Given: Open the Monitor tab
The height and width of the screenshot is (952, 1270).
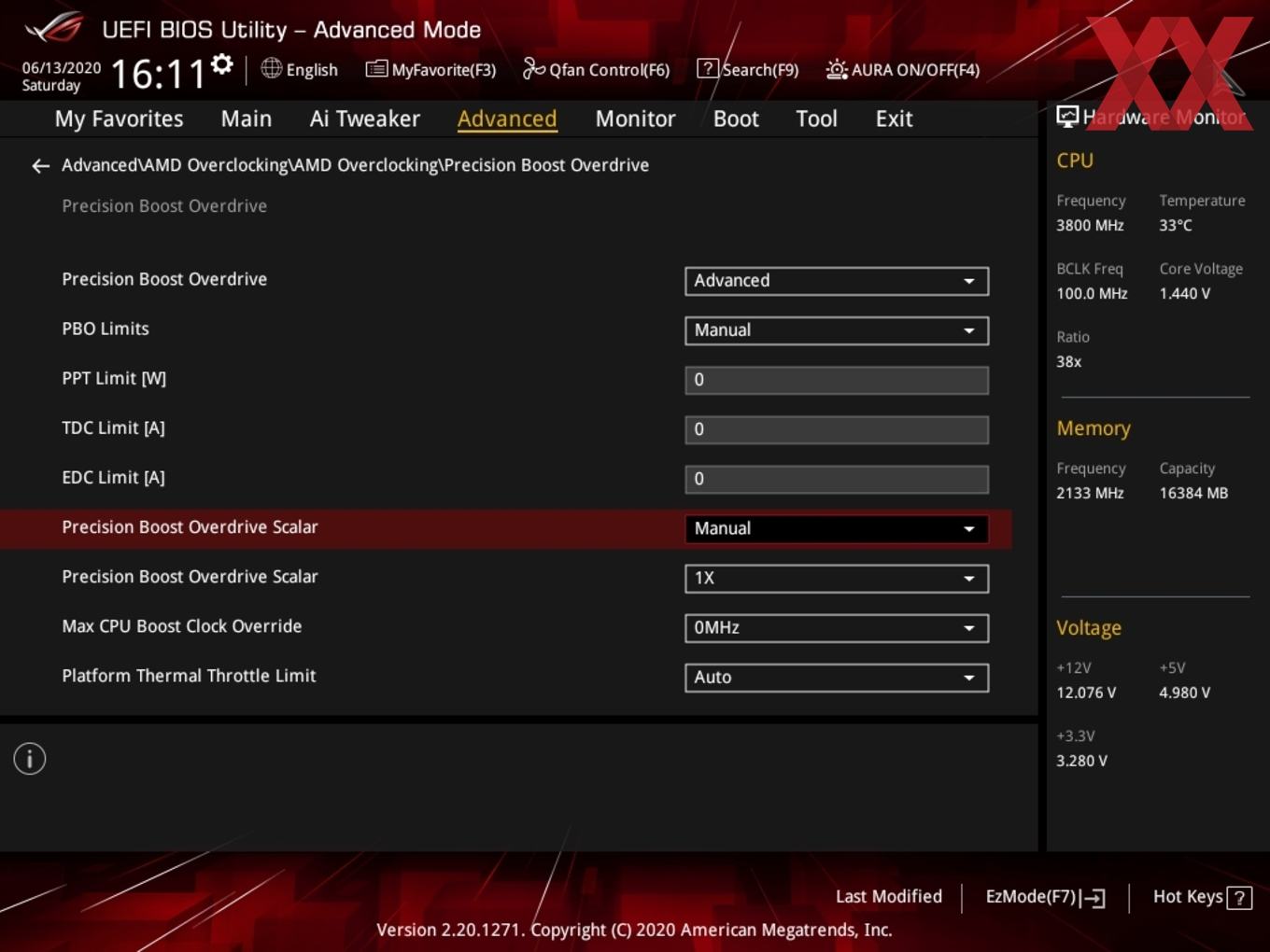Looking at the screenshot, I should pyautogui.click(x=635, y=119).
